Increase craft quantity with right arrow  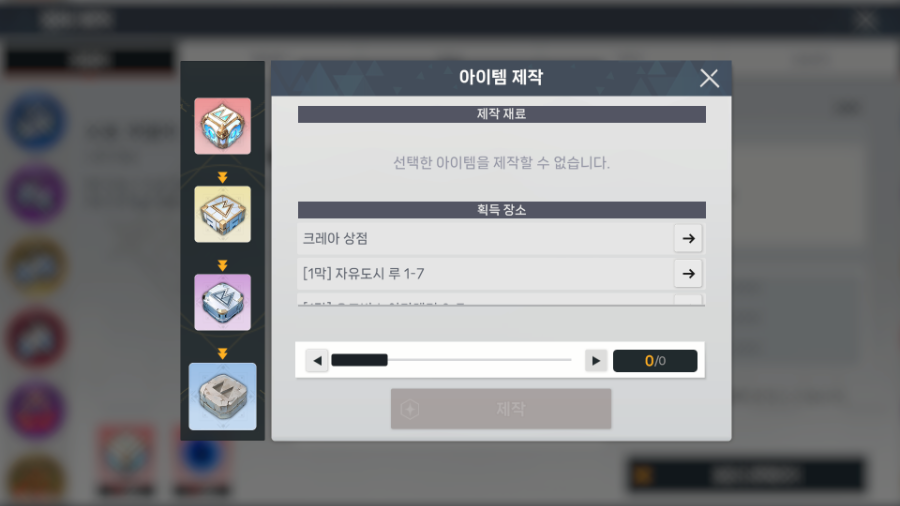pos(596,360)
